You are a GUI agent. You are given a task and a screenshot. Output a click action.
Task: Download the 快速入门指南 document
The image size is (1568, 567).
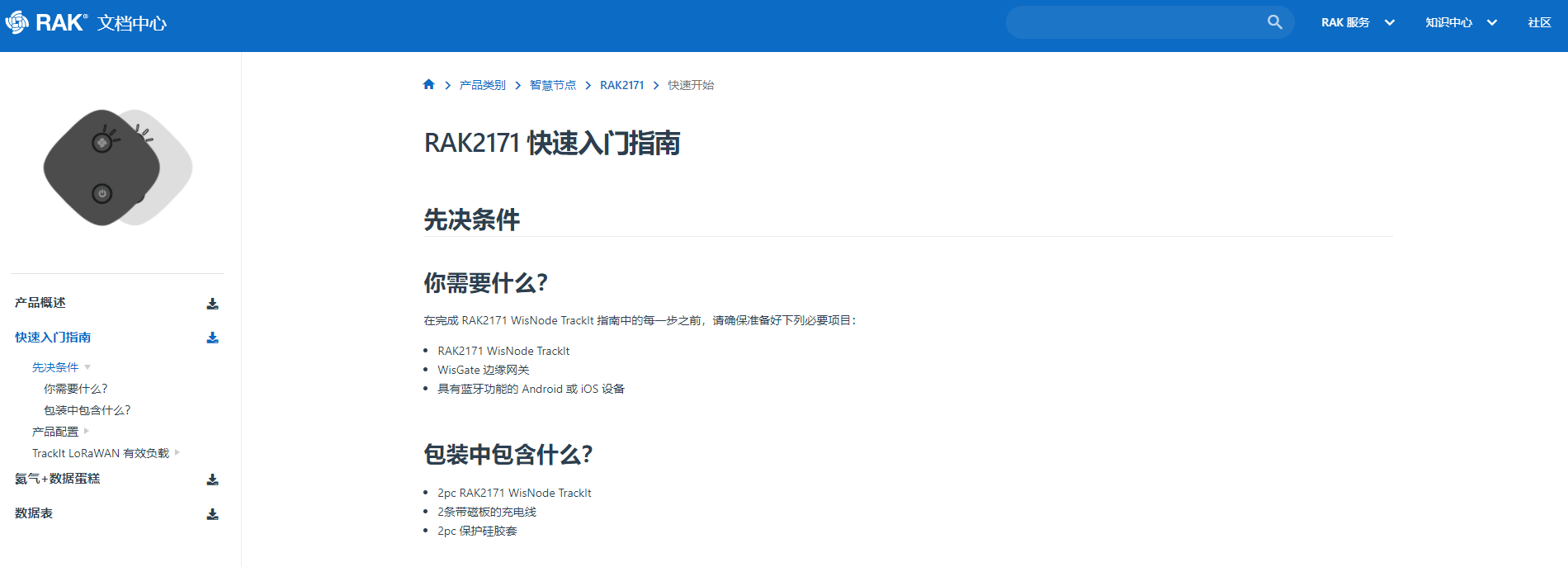pos(212,338)
